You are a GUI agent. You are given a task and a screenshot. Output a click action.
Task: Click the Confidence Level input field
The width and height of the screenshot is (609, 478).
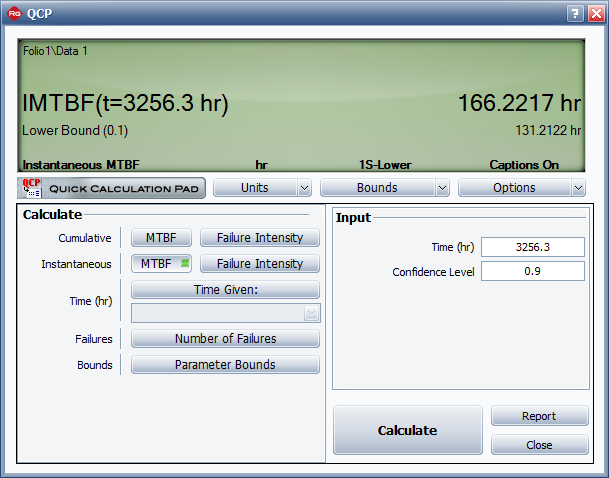(x=532, y=271)
